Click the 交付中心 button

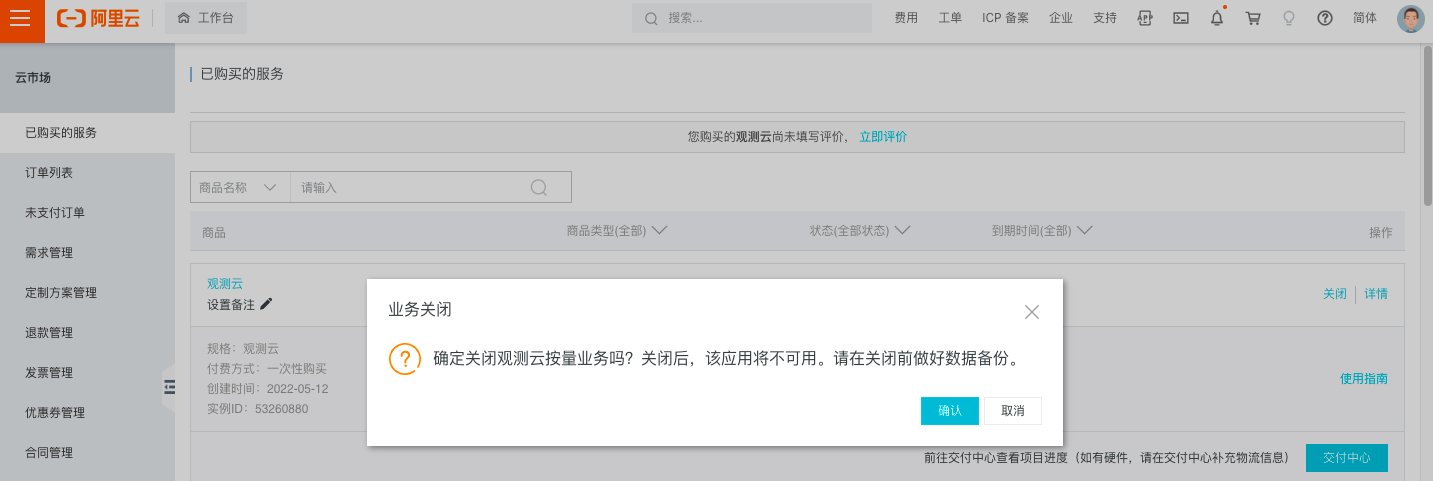(x=1347, y=458)
